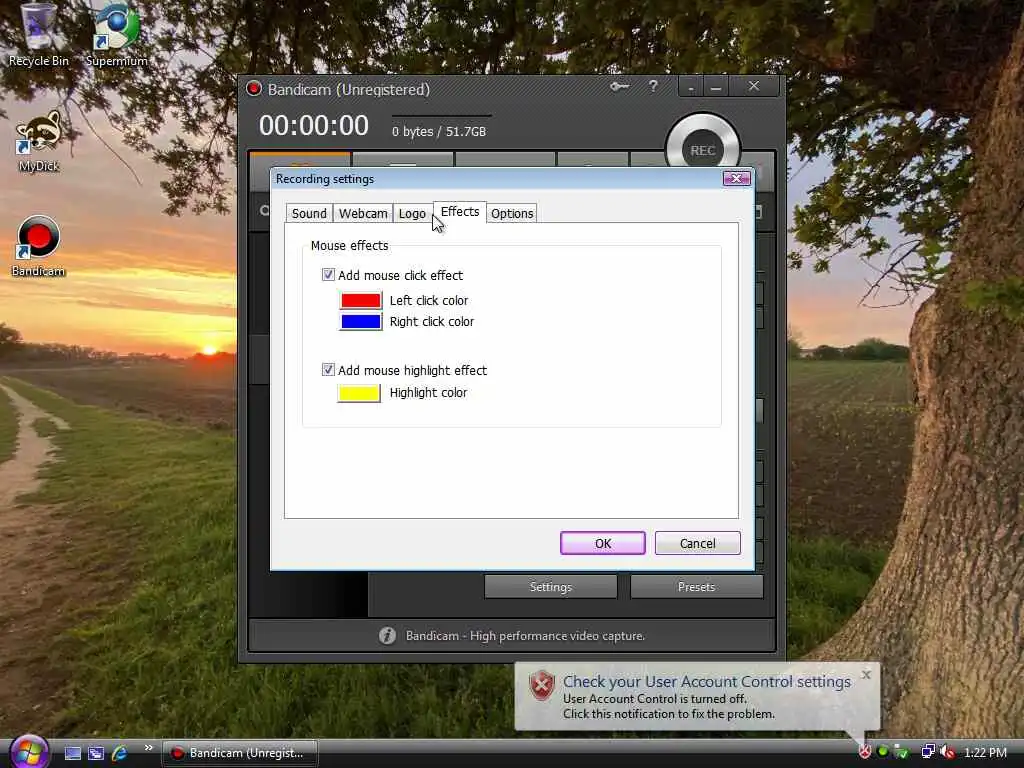Pick the blue Right click color swatch
This screenshot has width=1024, height=768.
(360, 321)
